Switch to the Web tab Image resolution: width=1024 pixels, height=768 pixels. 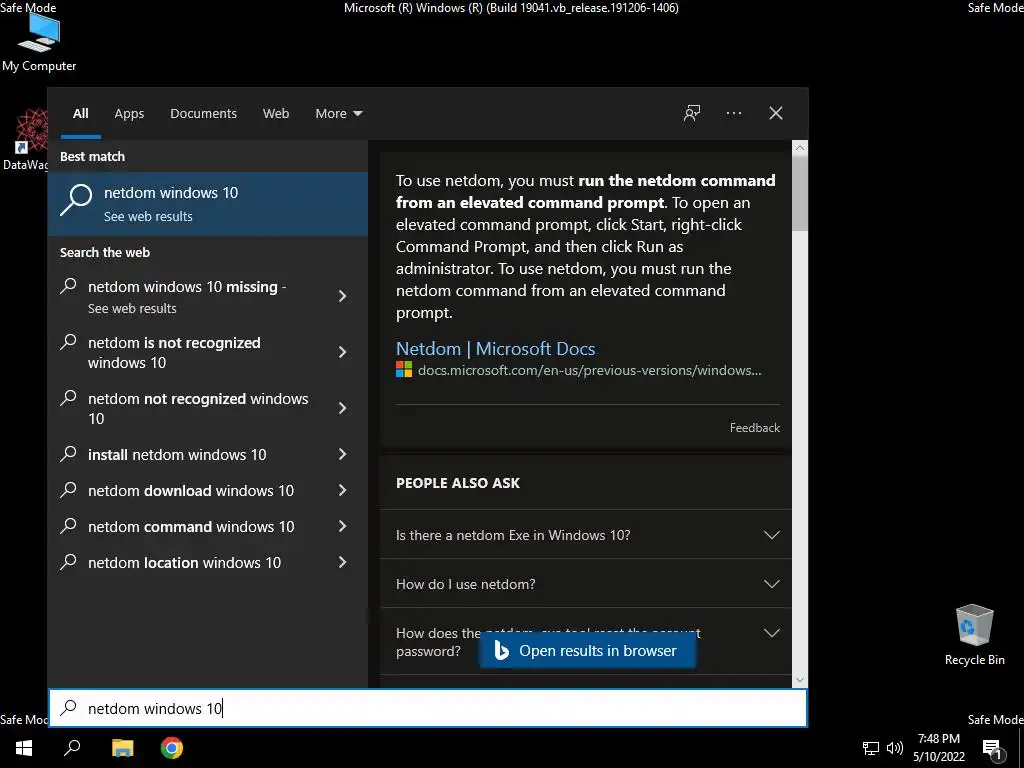[276, 114]
